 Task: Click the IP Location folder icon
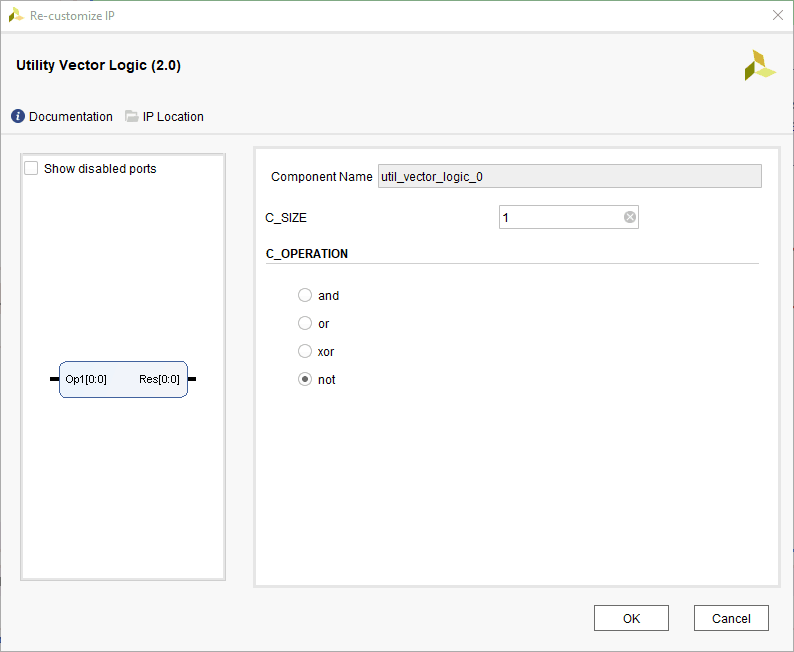point(132,117)
